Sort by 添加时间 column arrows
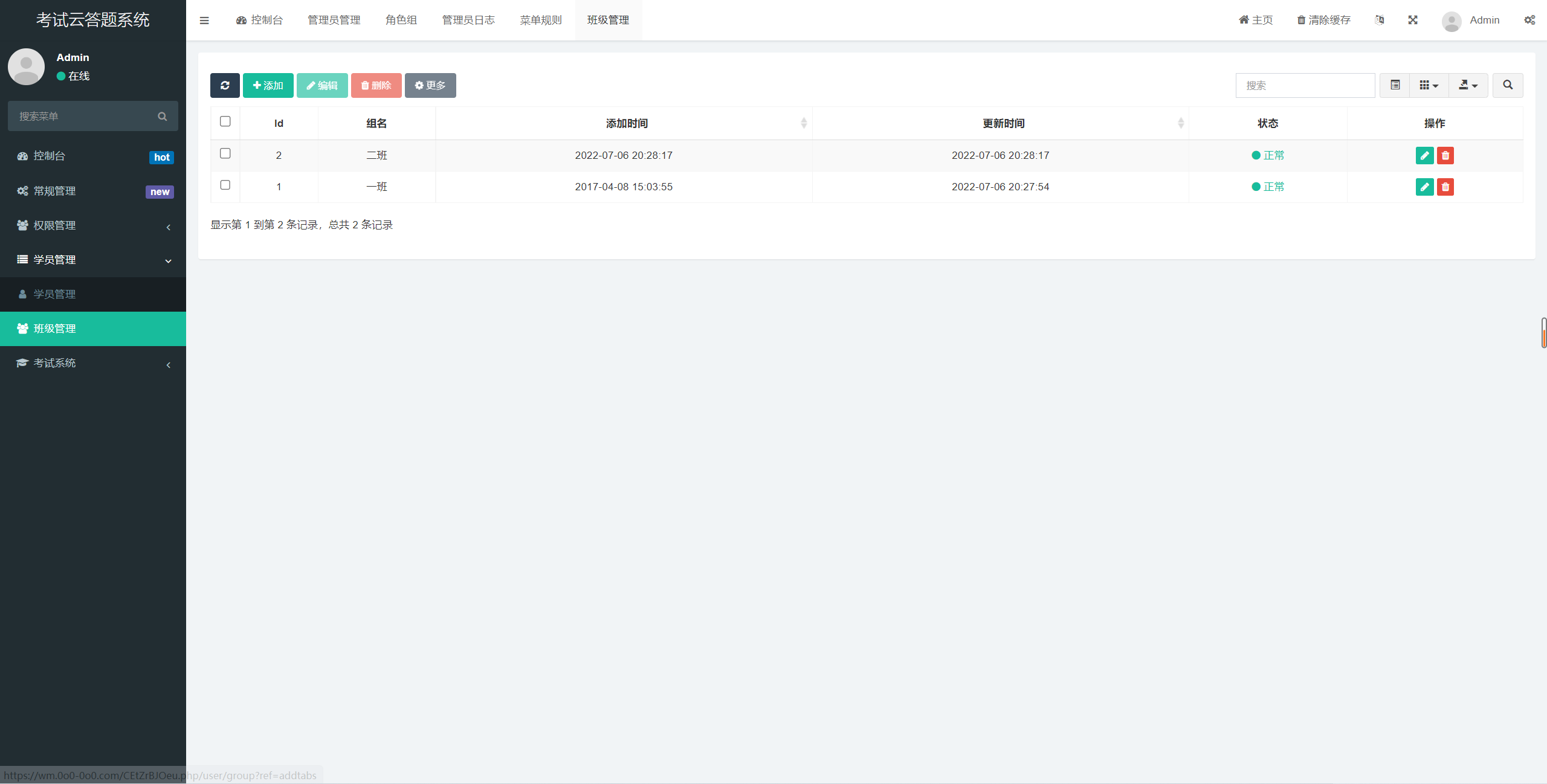Image resolution: width=1547 pixels, height=784 pixels. (803, 123)
